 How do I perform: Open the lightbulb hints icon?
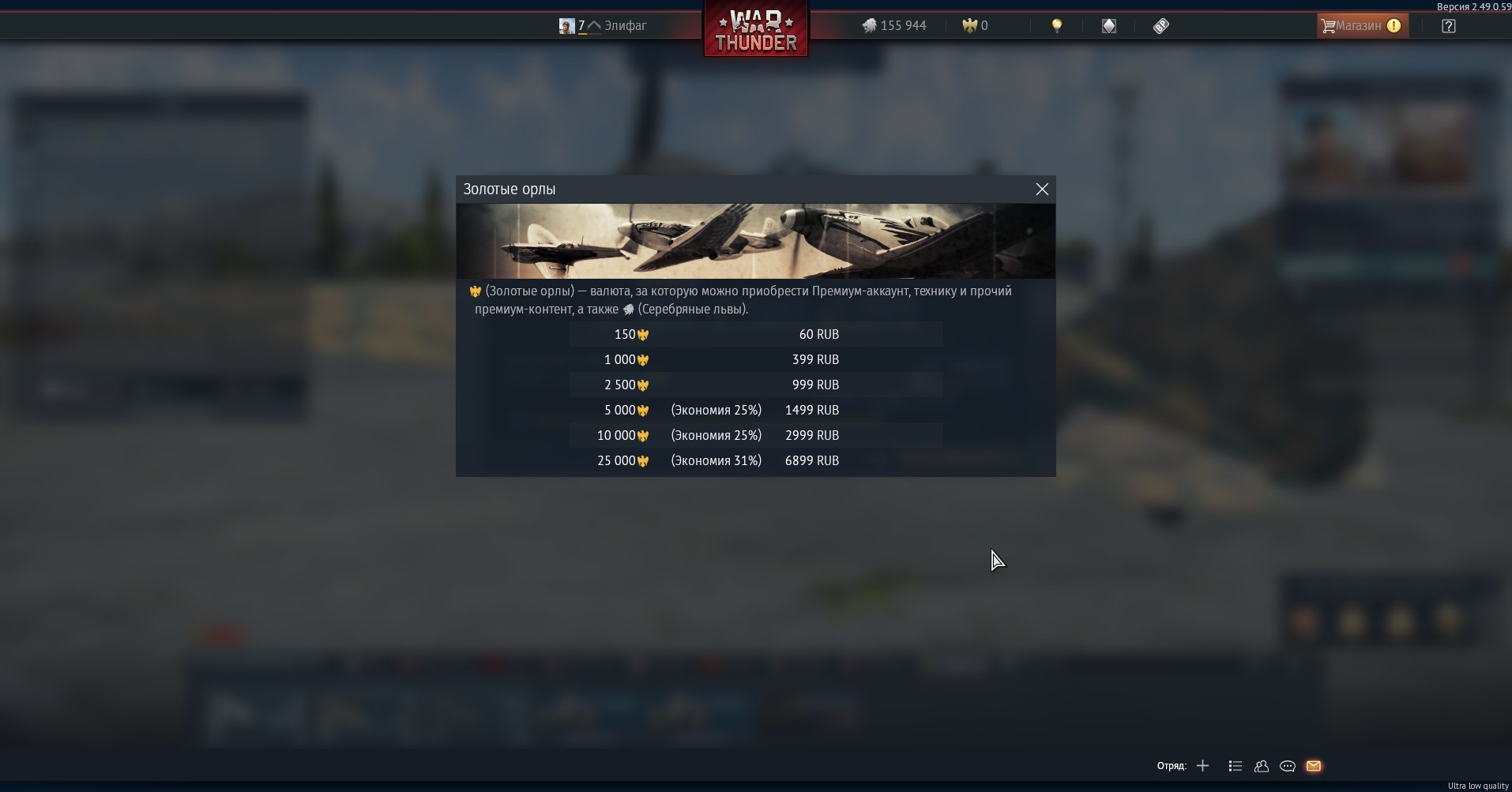point(1057,26)
